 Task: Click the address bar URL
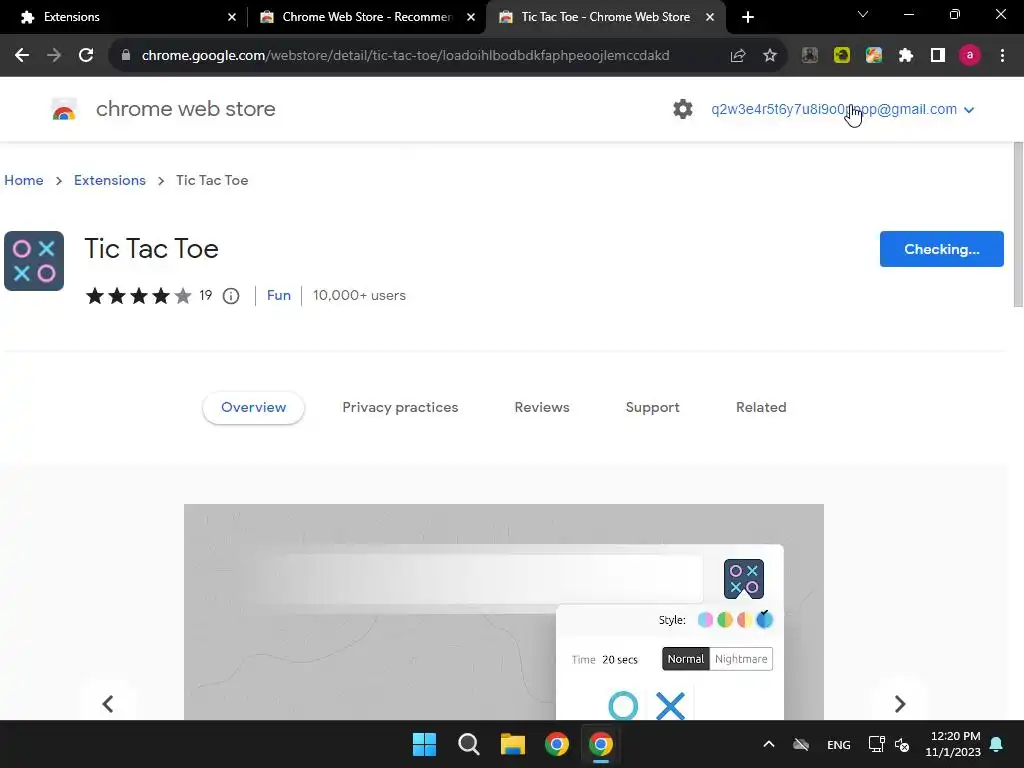[405, 56]
